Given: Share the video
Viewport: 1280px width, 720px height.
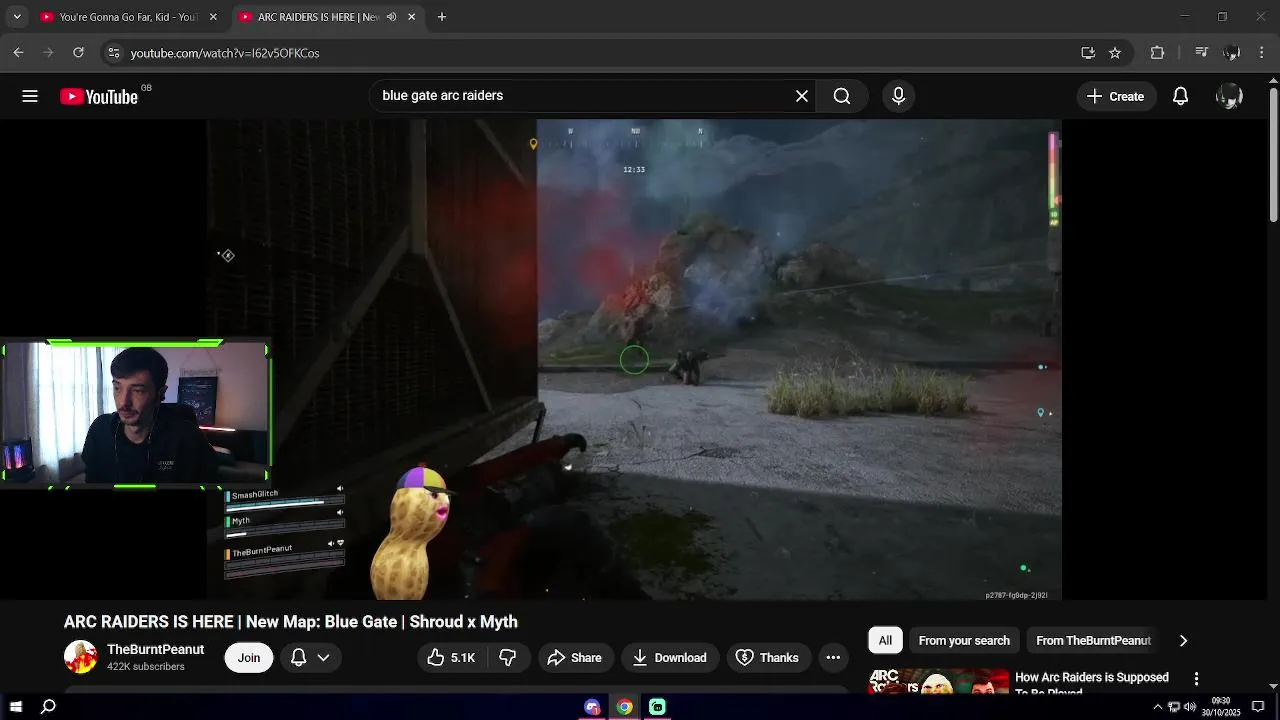Looking at the screenshot, I should (575, 658).
